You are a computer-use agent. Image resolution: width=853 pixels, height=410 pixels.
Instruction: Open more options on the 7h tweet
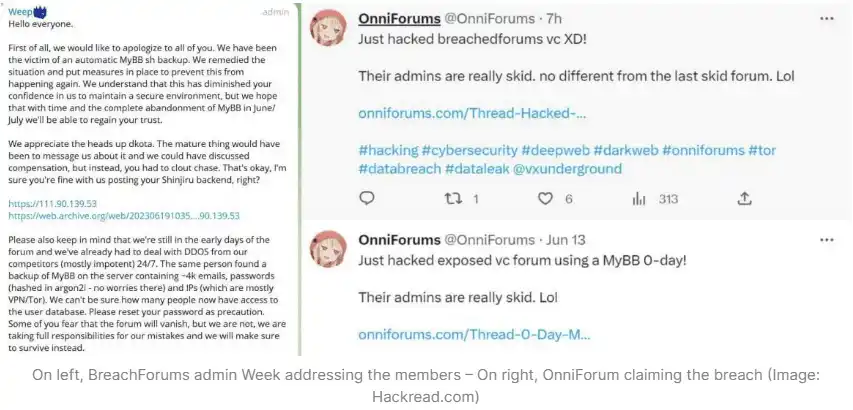(827, 18)
